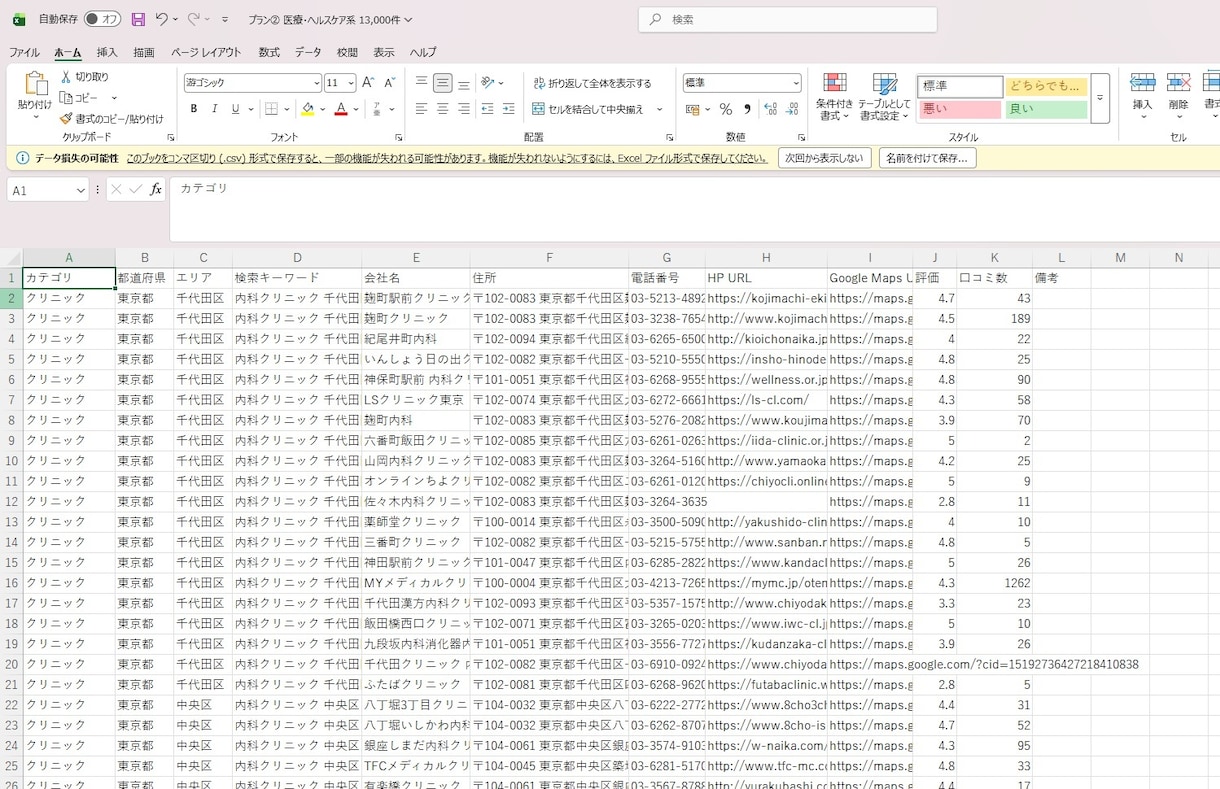Open the View tab (表示)
This screenshot has width=1220, height=789.
coord(384,52)
